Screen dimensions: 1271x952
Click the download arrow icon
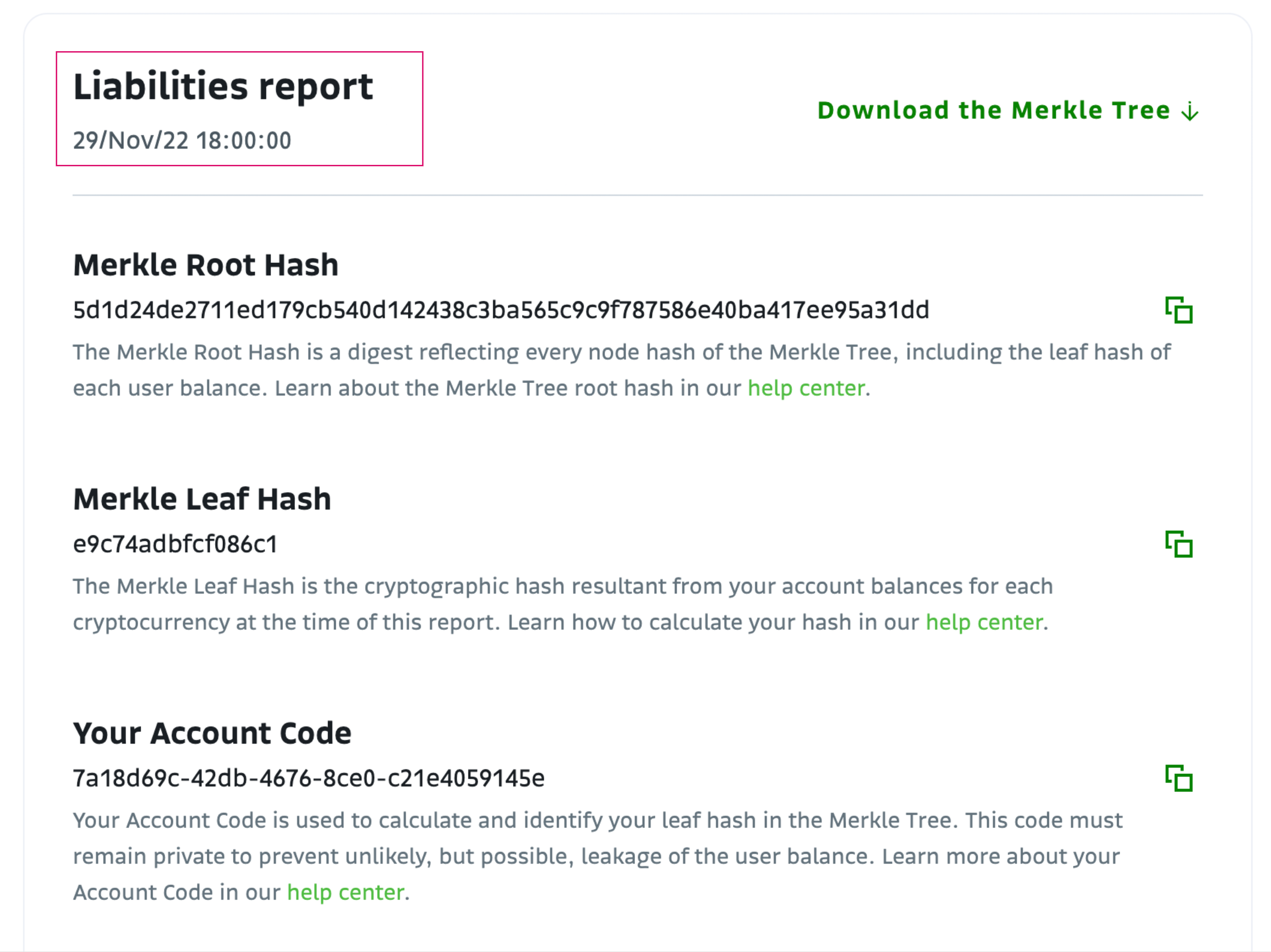[x=1190, y=111]
